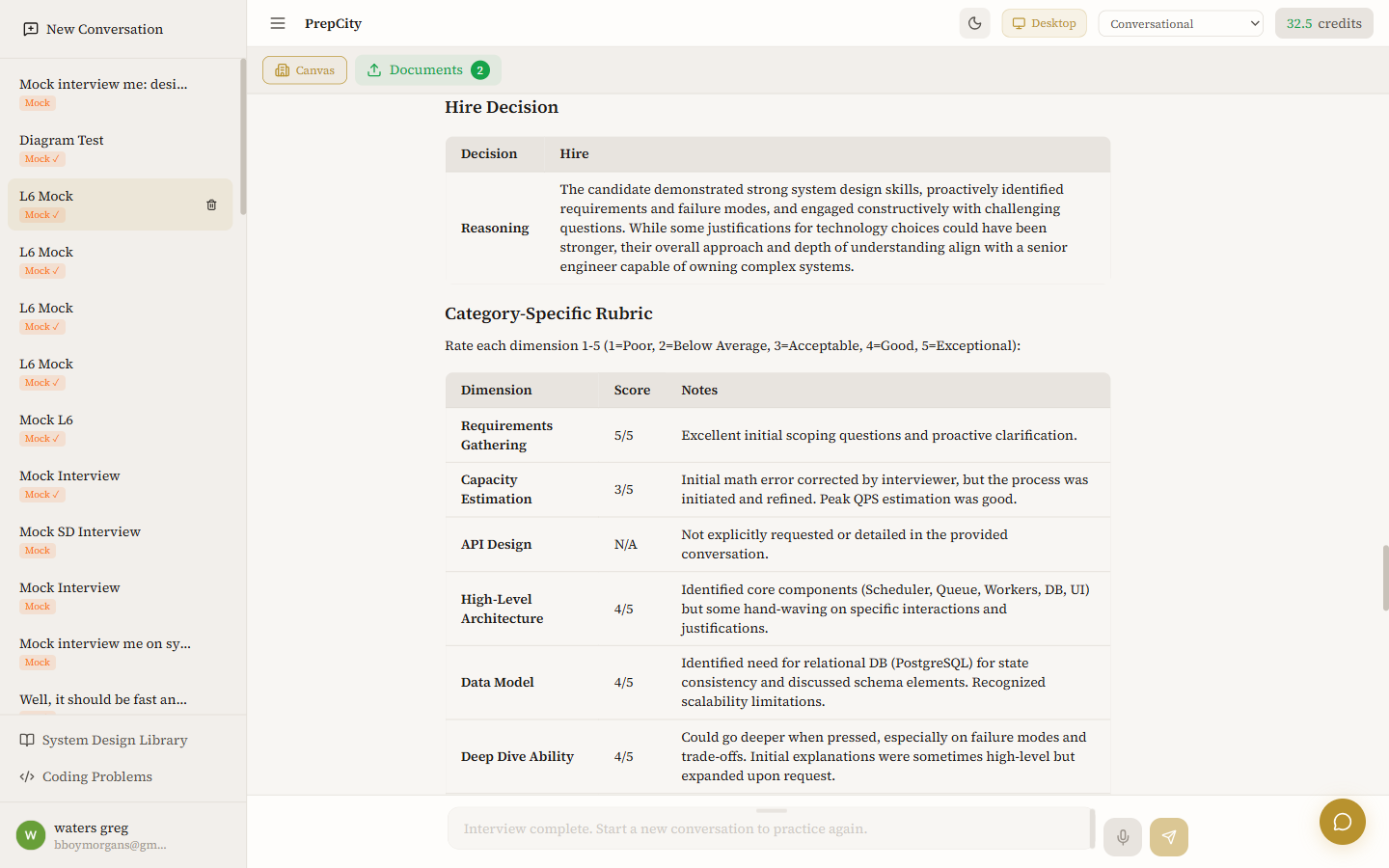
Task: Click the Dimension column header
Action: (497, 390)
